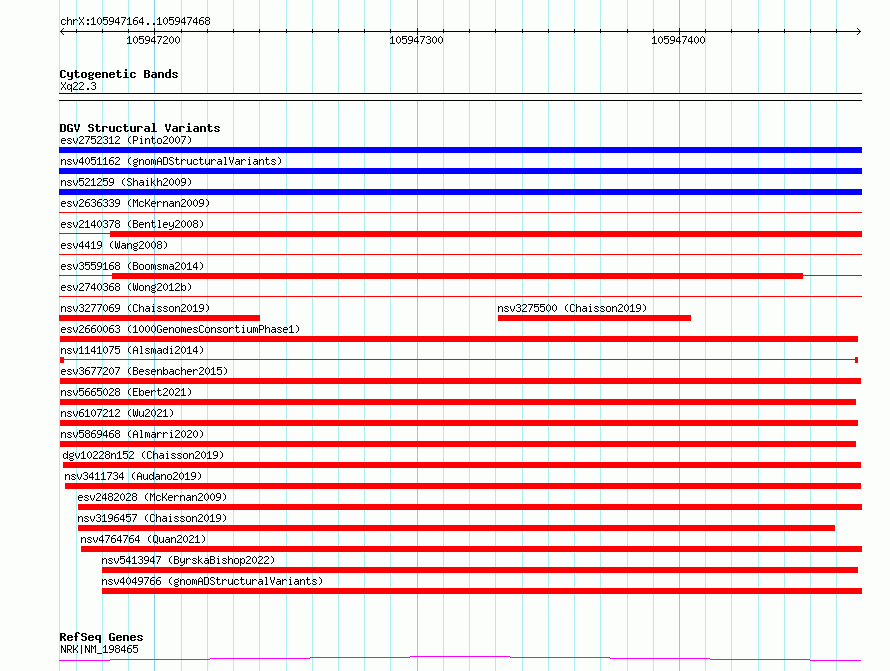This screenshot has height=671, width=890.
Task: Click the magenta NRK gene line
Action: click(x=460, y=658)
